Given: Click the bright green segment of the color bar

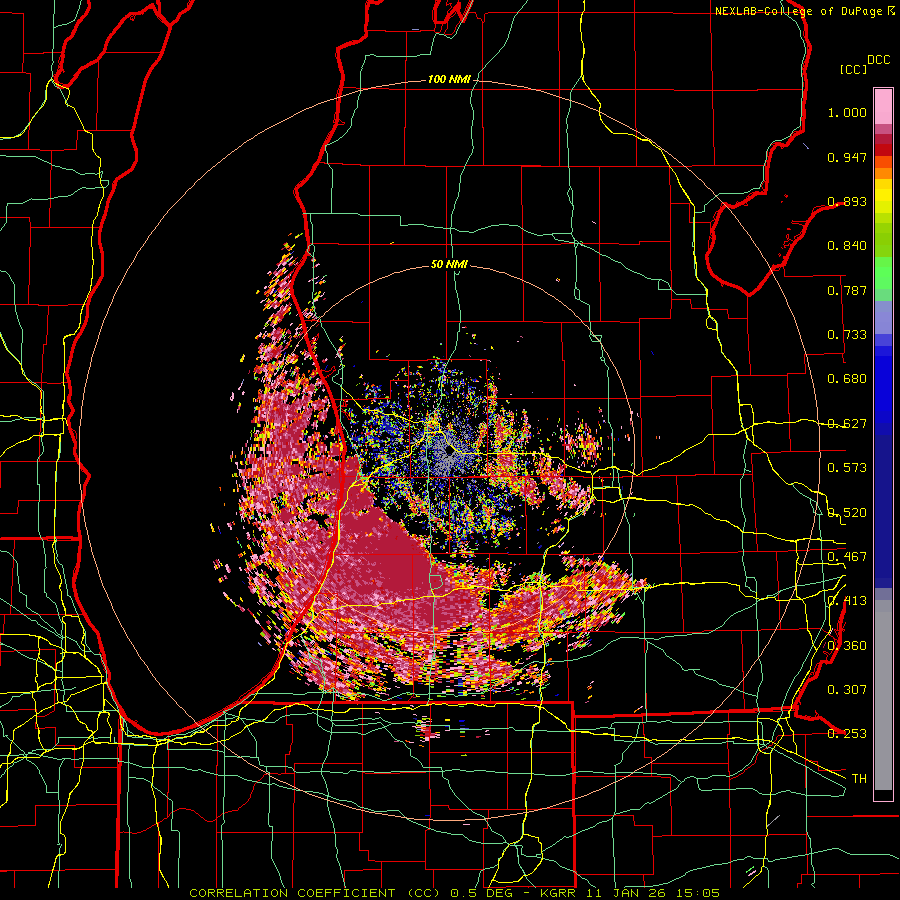Looking at the screenshot, I should point(883,273).
